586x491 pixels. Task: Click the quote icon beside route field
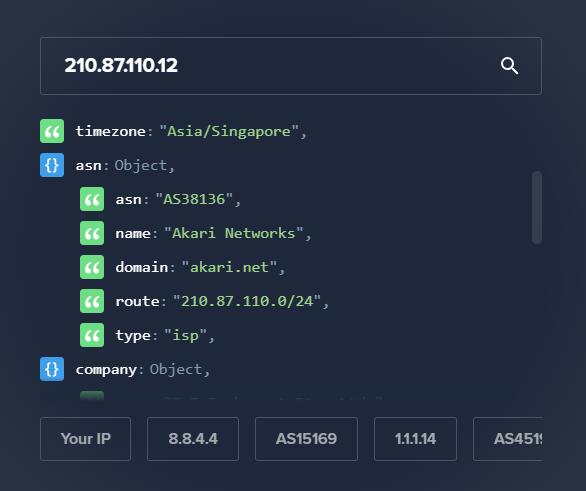[92, 301]
